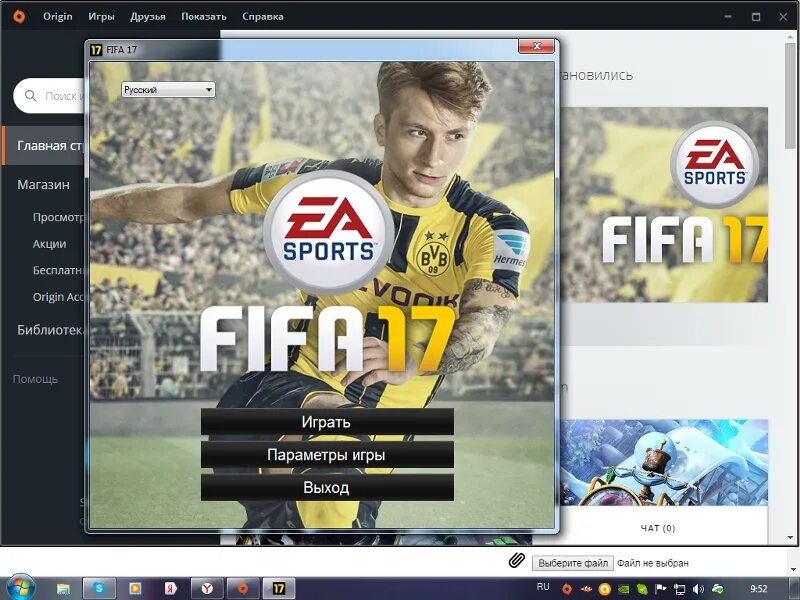800x600 pixels.
Task: Click the Origin tray icon
Action: pyautogui.click(x=566, y=589)
